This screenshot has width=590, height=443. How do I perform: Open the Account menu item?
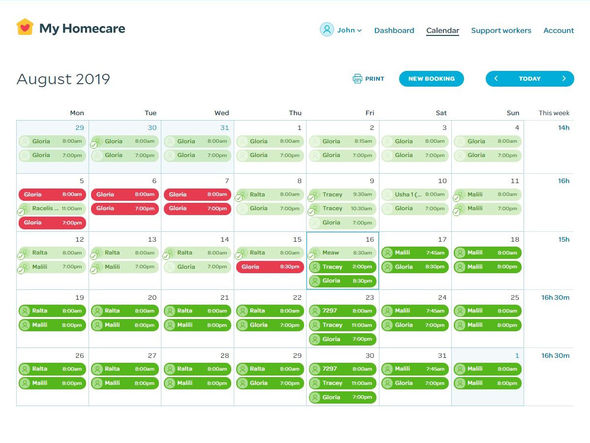[x=558, y=30]
